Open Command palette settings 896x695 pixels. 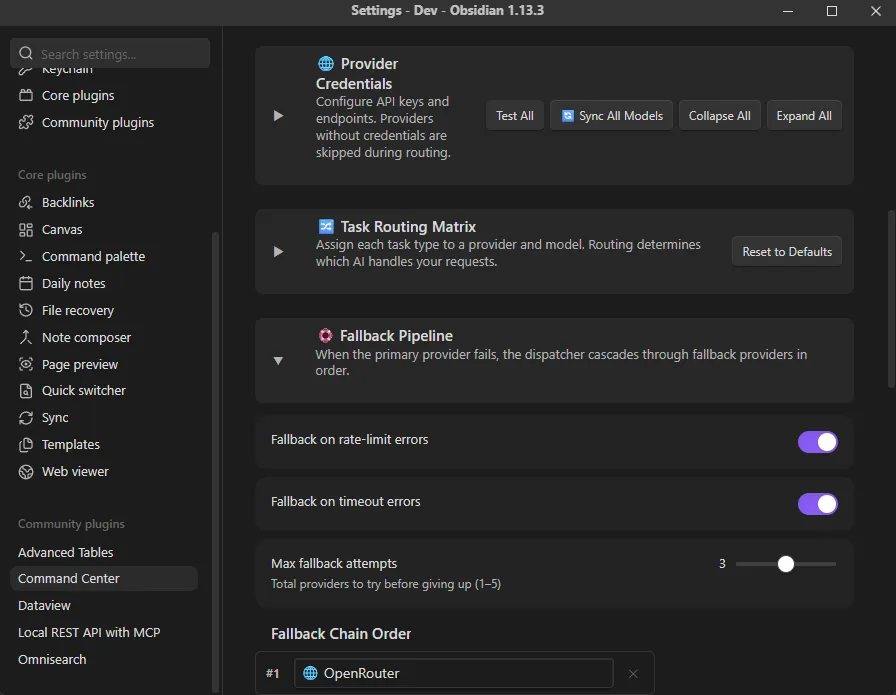click(93, 256)
